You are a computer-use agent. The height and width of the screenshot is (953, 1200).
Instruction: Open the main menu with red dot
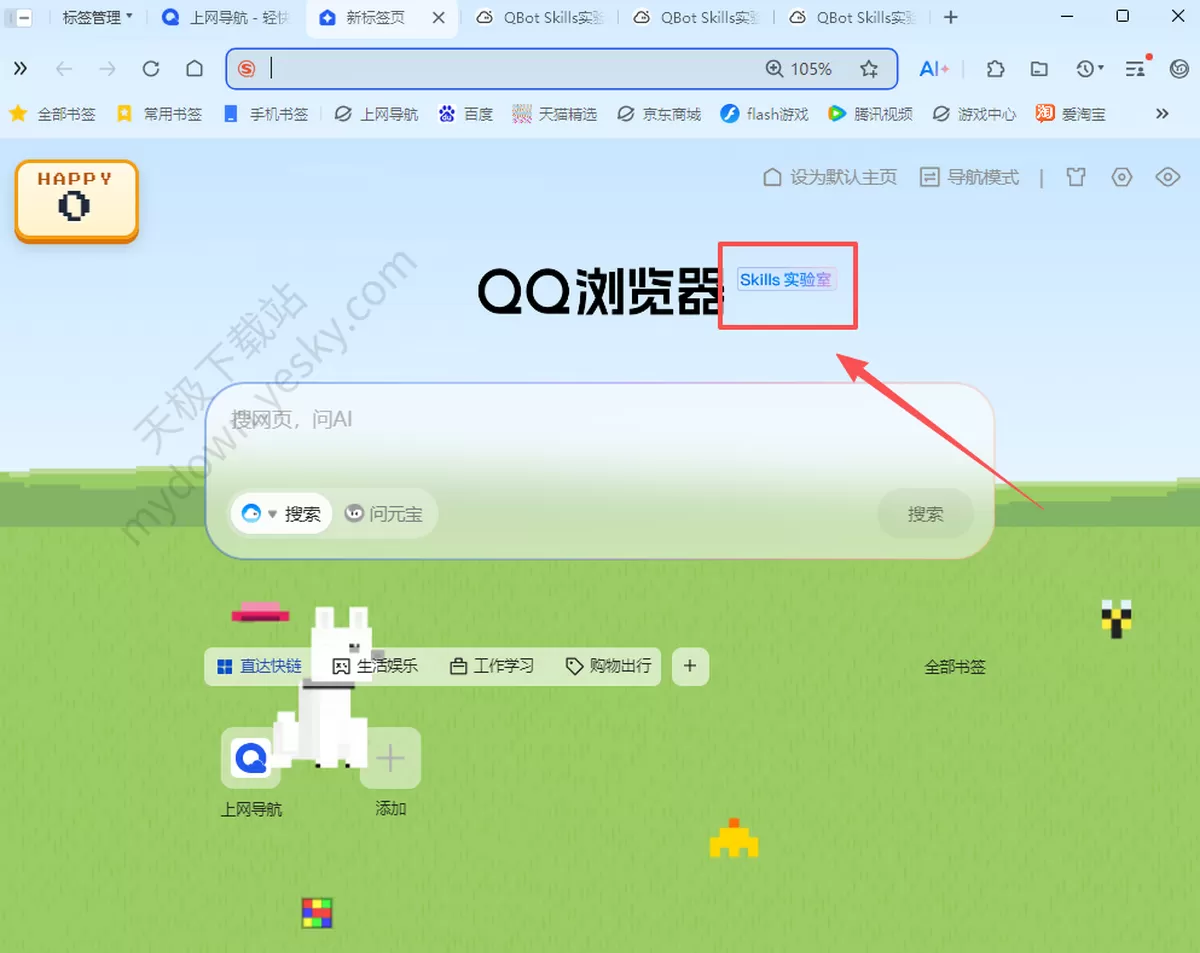pyautogui.click(x=1136, y=67)
